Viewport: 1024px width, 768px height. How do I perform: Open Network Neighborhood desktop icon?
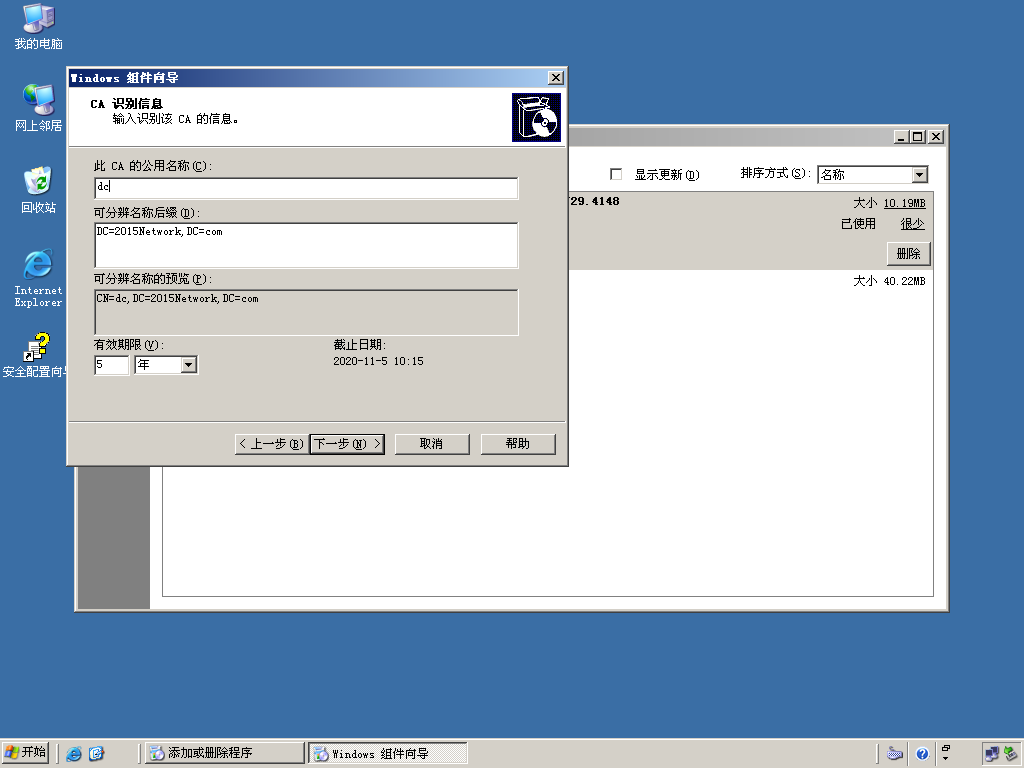[x=39, y=108]
